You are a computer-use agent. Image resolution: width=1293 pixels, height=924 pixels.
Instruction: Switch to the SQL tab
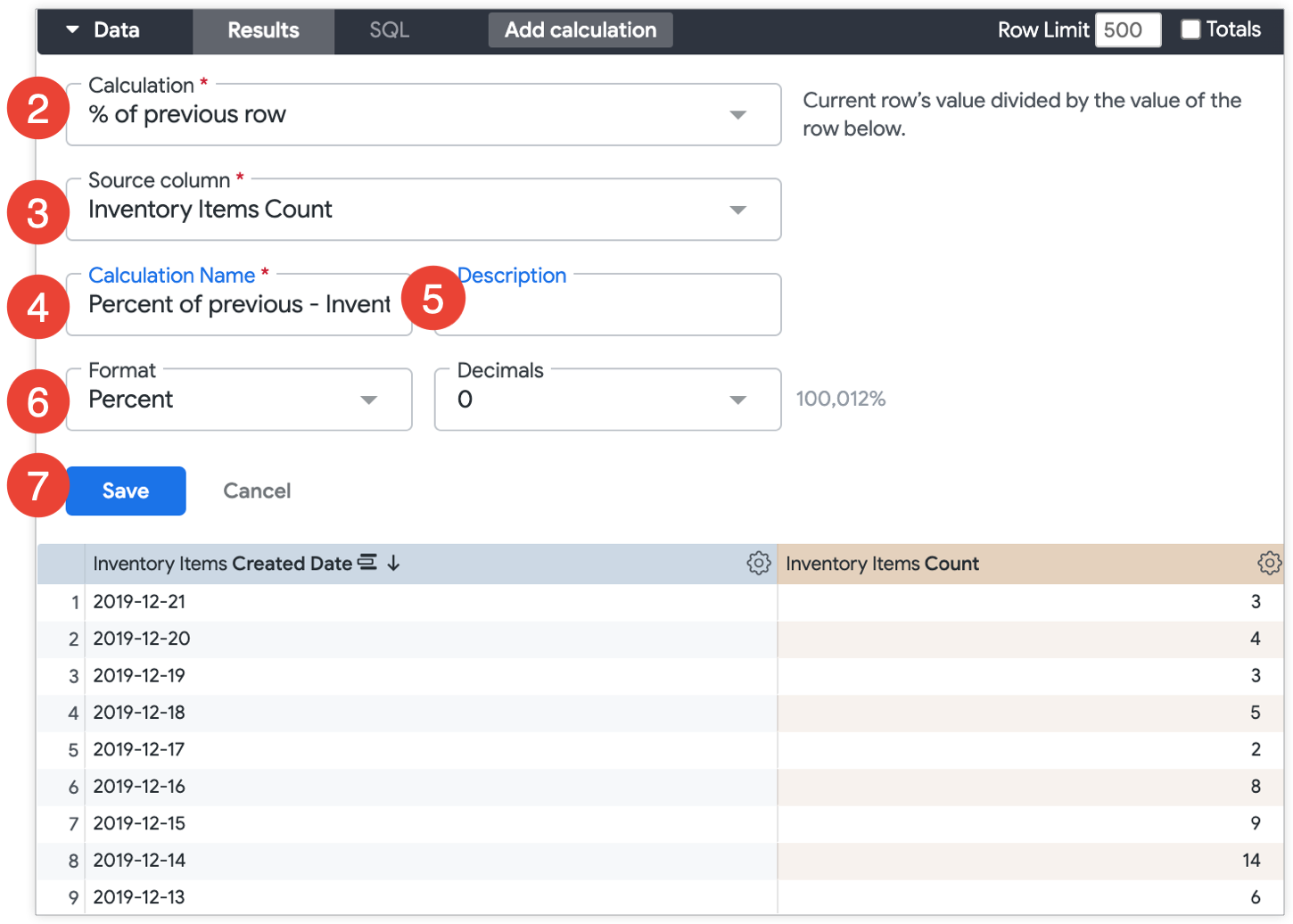(390, 30)
